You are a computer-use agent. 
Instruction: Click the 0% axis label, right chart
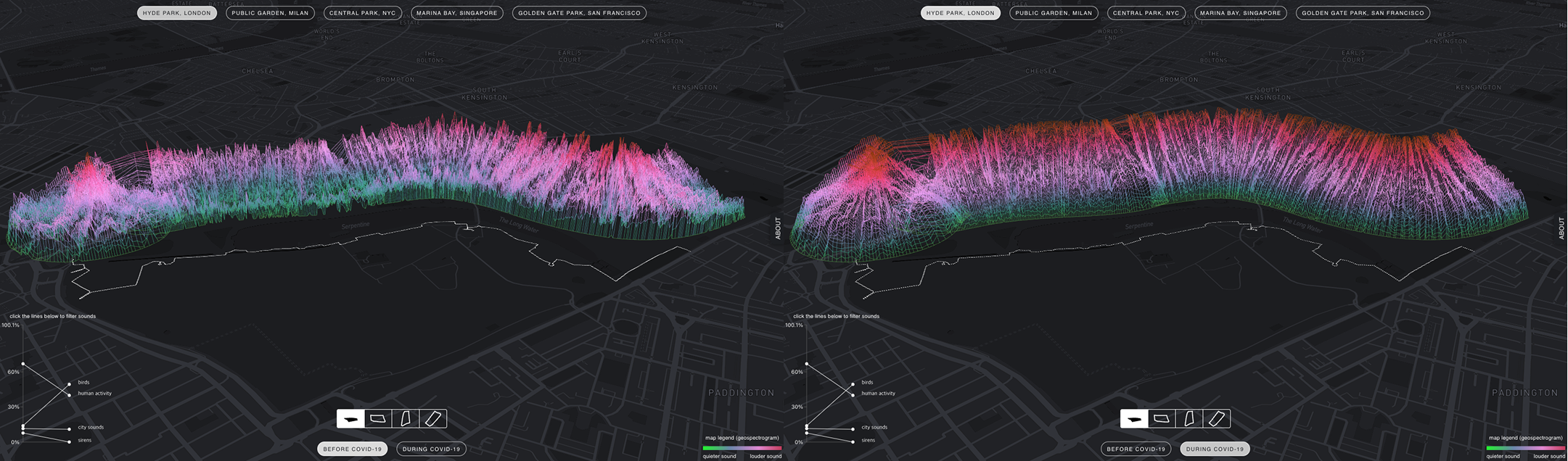[x=799, y=442]
